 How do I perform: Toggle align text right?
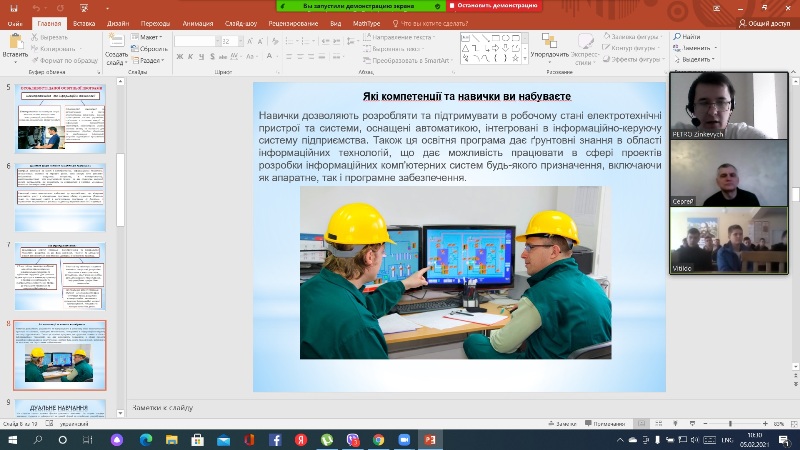pyautogui.click(x=311, y=57)
